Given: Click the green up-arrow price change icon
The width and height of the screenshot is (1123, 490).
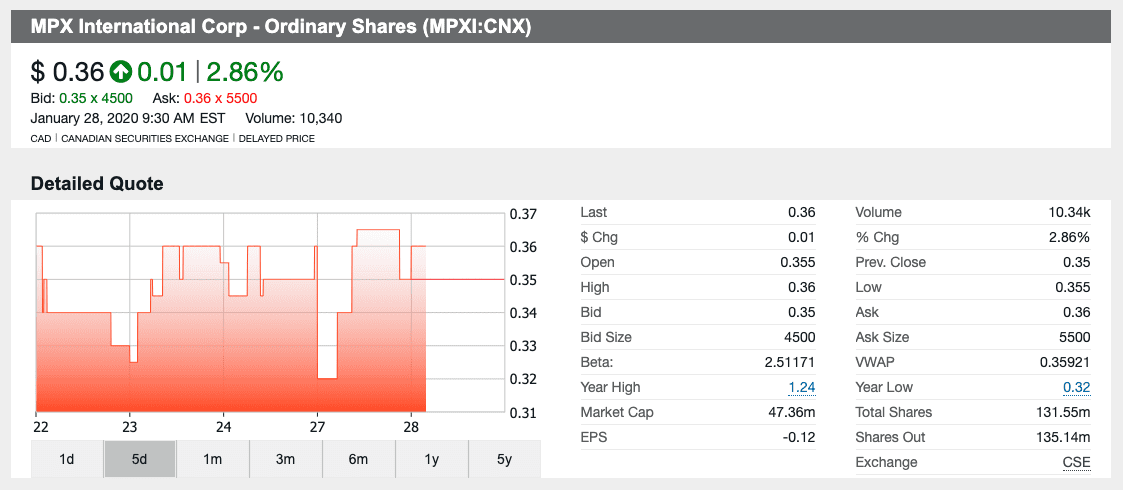Looking at the screenshot, I should 121,72.
